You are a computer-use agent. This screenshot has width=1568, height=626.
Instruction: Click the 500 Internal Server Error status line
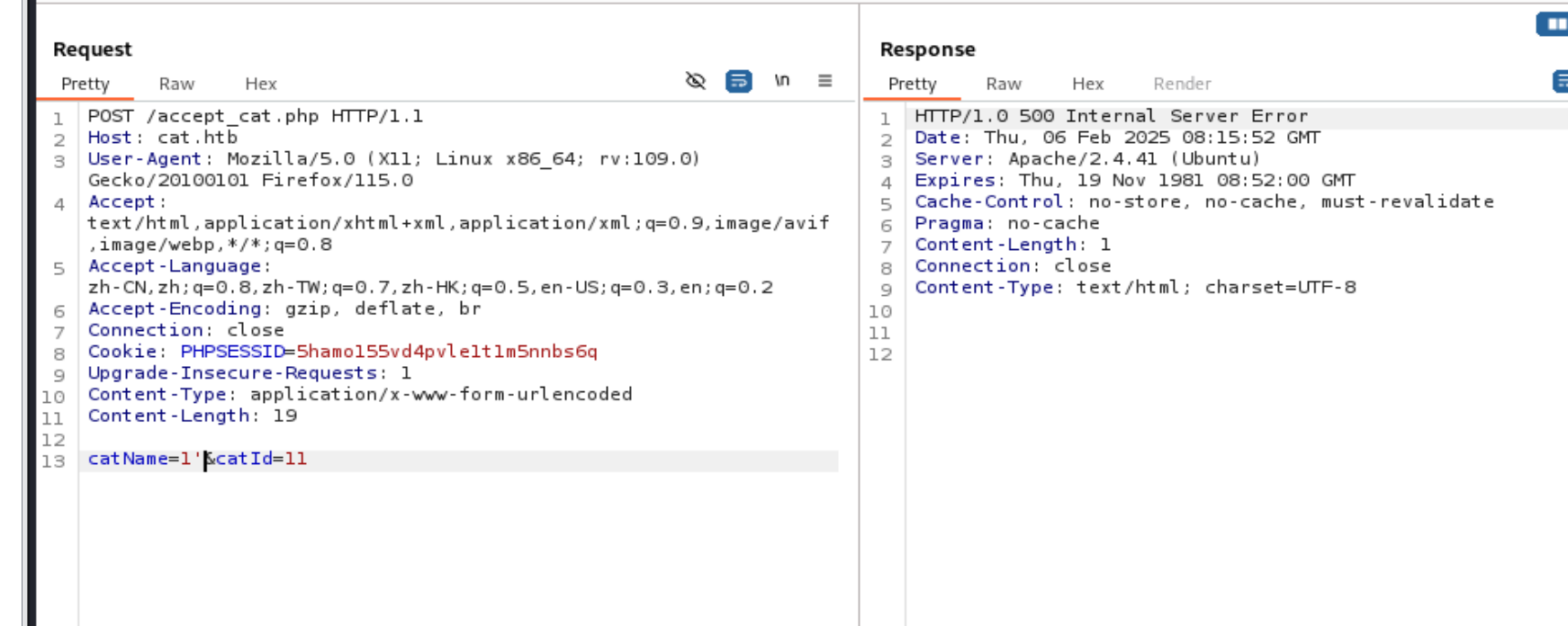coord(1111,116)
